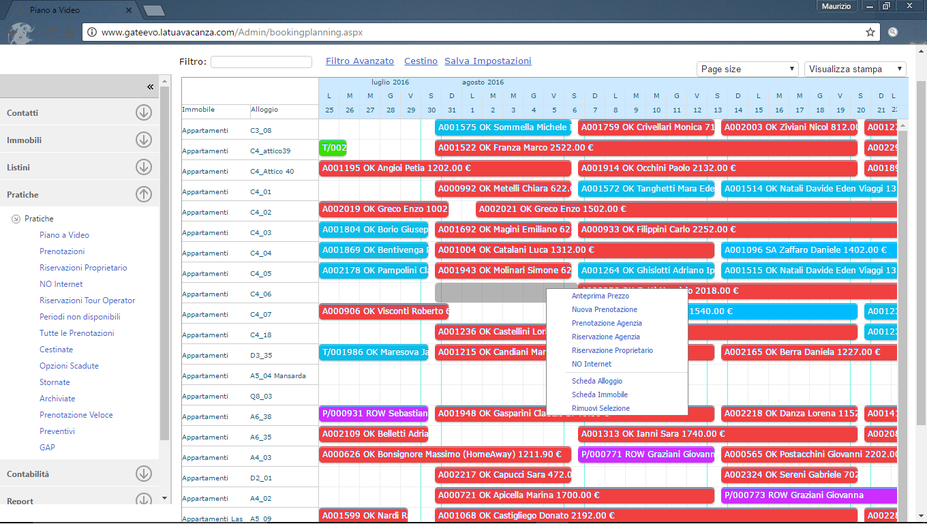The width and height of the screenshot is (927, 524).
Task: Click the page info icon in address bar
Action: (92, 32)
